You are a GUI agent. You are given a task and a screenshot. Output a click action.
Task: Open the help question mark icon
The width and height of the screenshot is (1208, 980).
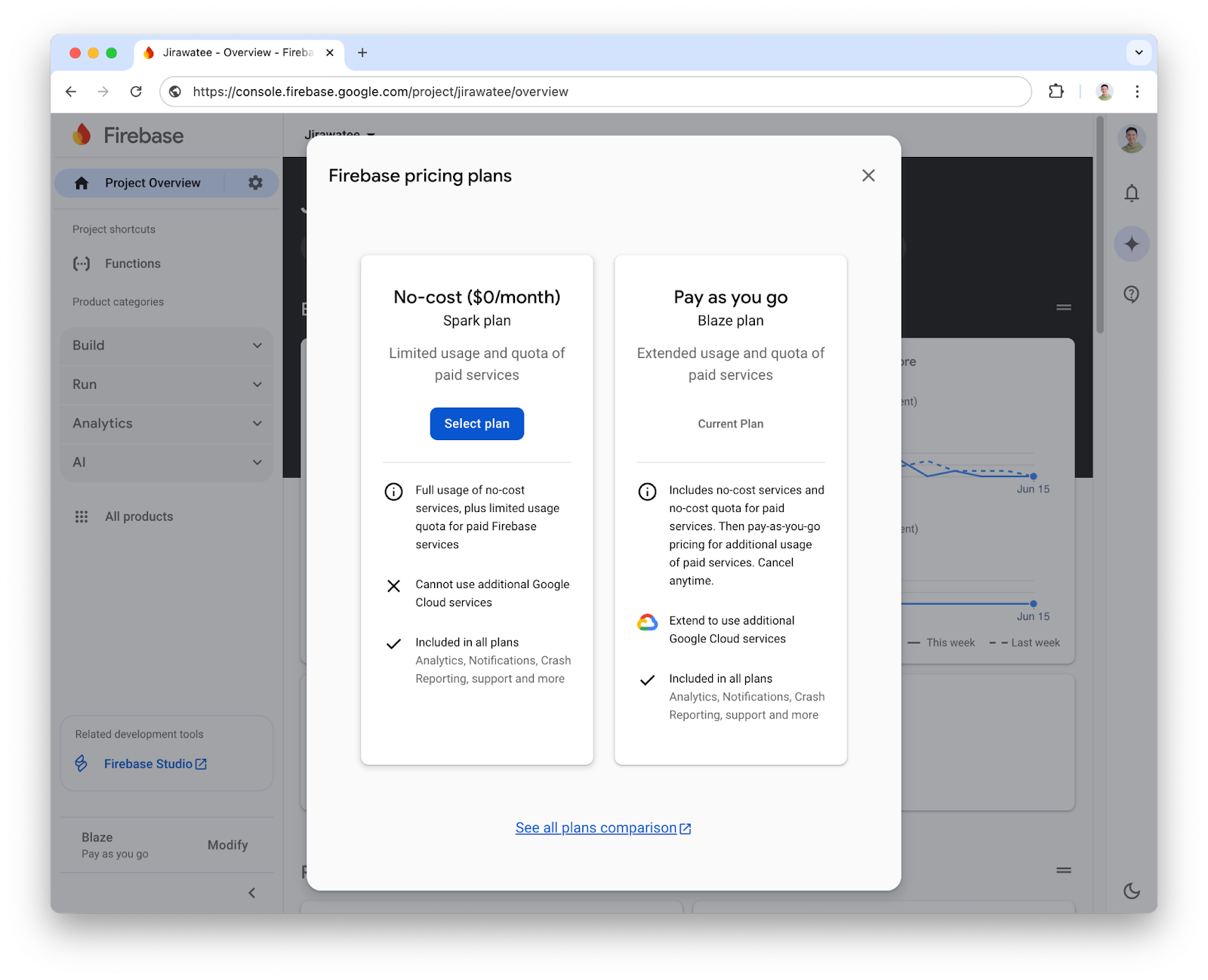pos(1131,294)
